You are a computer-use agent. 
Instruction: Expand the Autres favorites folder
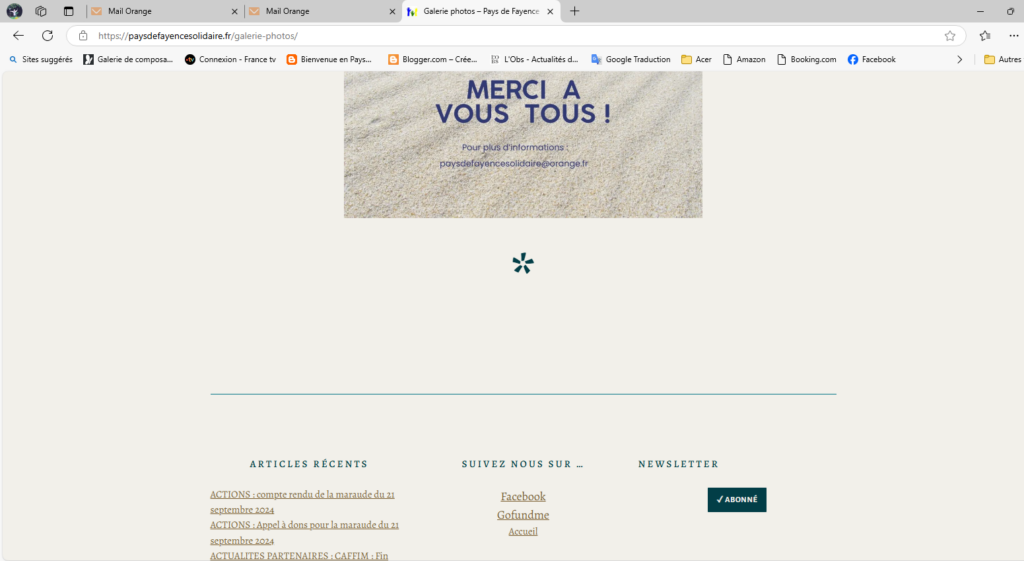click(x=1002, y=59)
